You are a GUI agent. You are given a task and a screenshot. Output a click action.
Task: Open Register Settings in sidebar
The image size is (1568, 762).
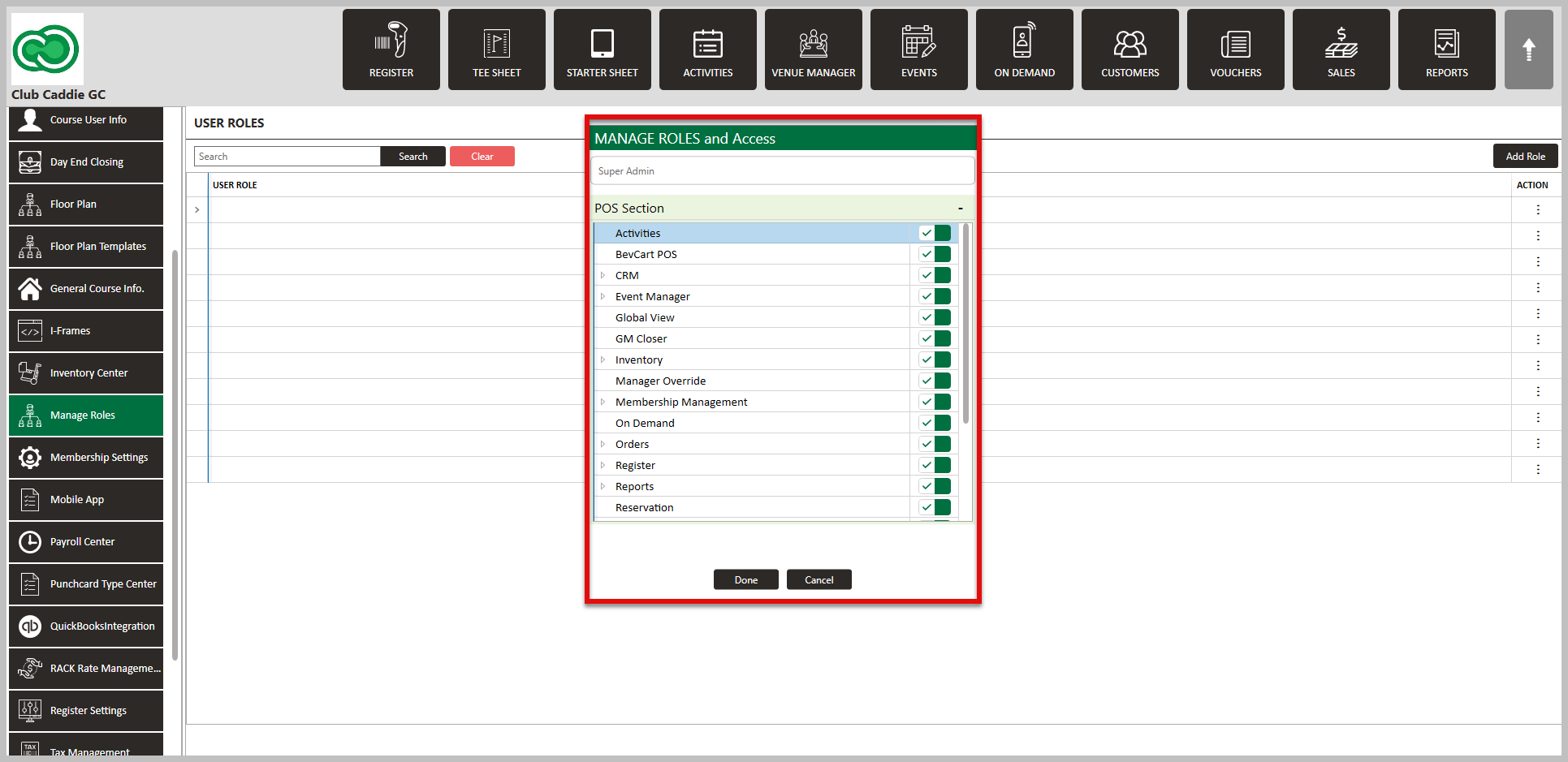(86, 711)
